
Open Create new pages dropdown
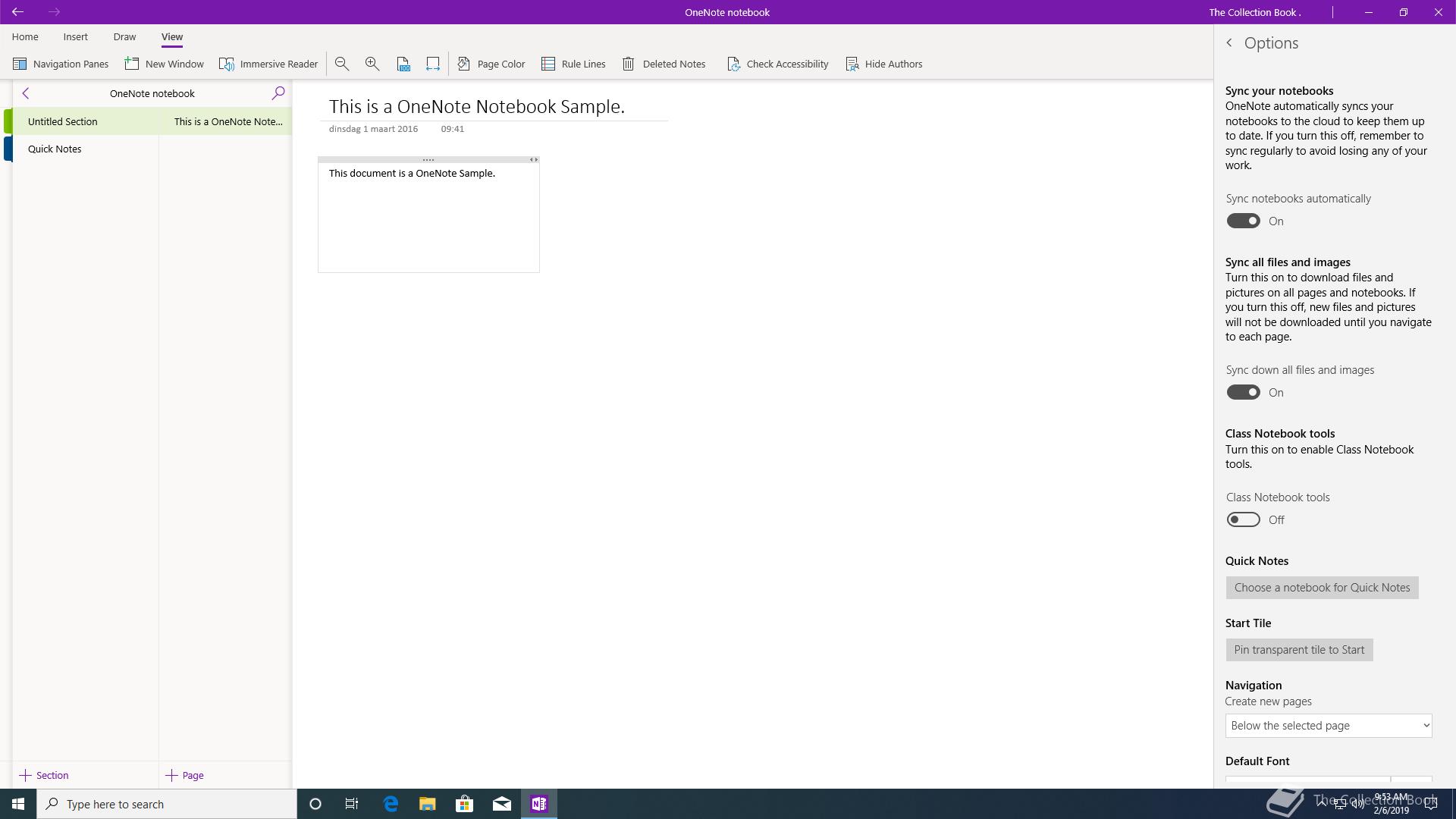click(x=1329, y=726)
